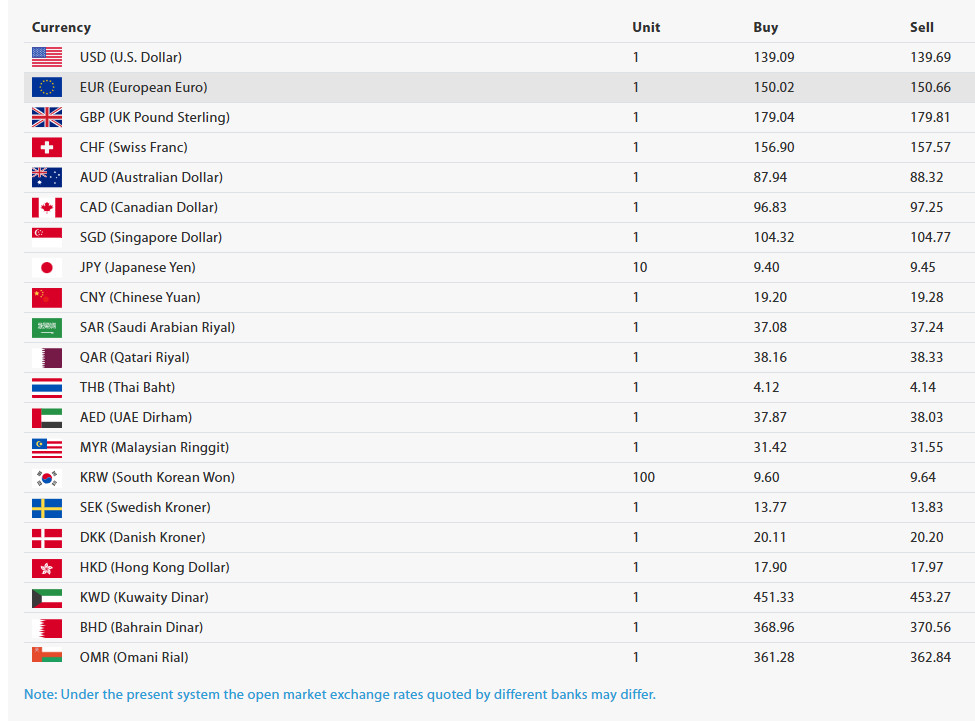Click the Currency column header
The width and height of the screenshot is (975, 721).
[61, 27]
